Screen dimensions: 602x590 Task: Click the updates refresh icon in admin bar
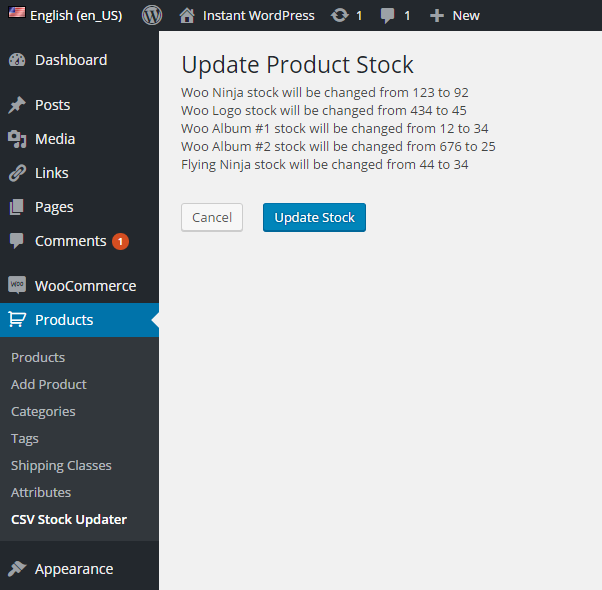point(340,15)
